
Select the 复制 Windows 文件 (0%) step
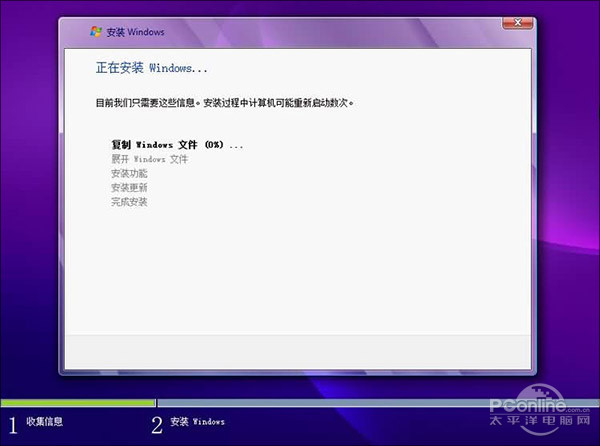point(177,145)
